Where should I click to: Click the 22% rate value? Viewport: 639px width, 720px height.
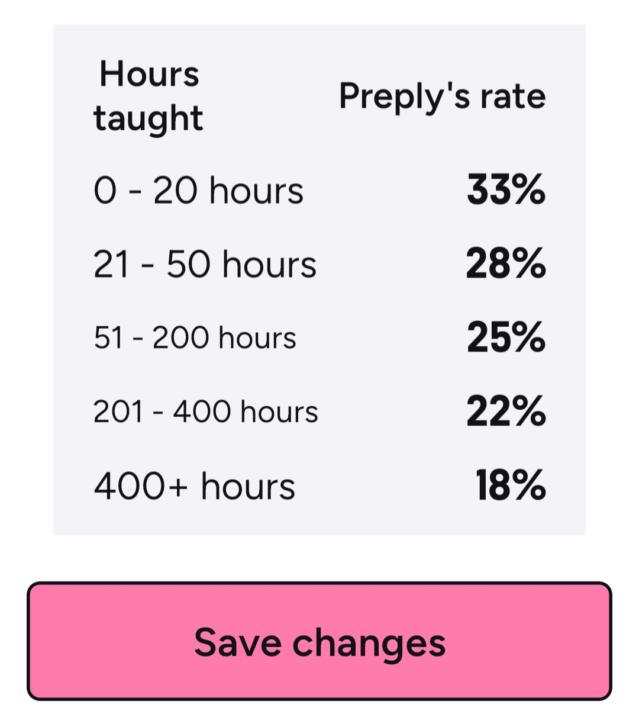506,412
